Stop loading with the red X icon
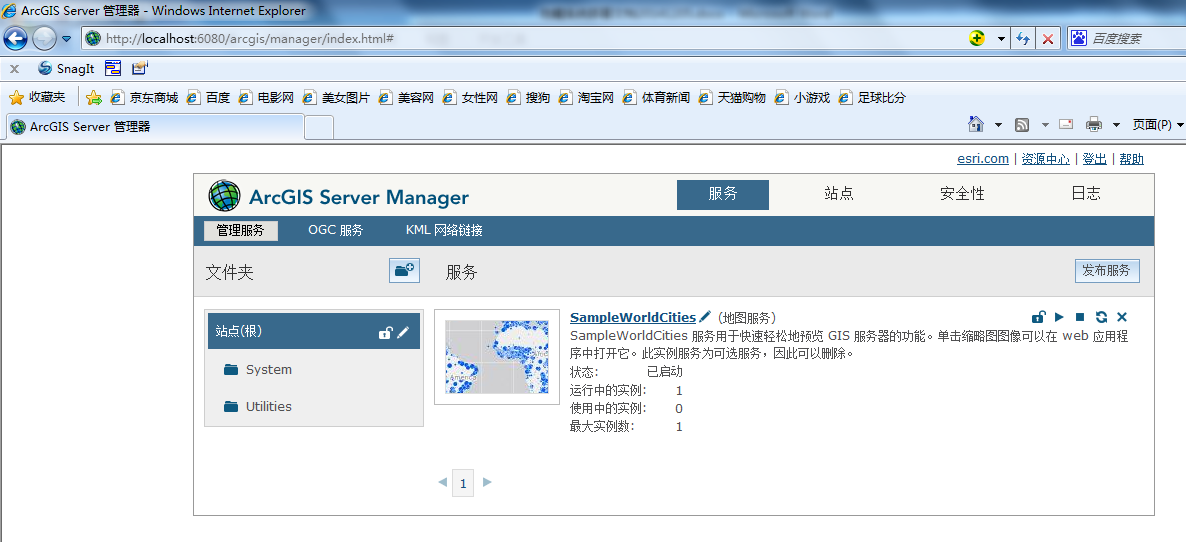This screenshot has height=542, width=1186. (x=1048, y=39)
